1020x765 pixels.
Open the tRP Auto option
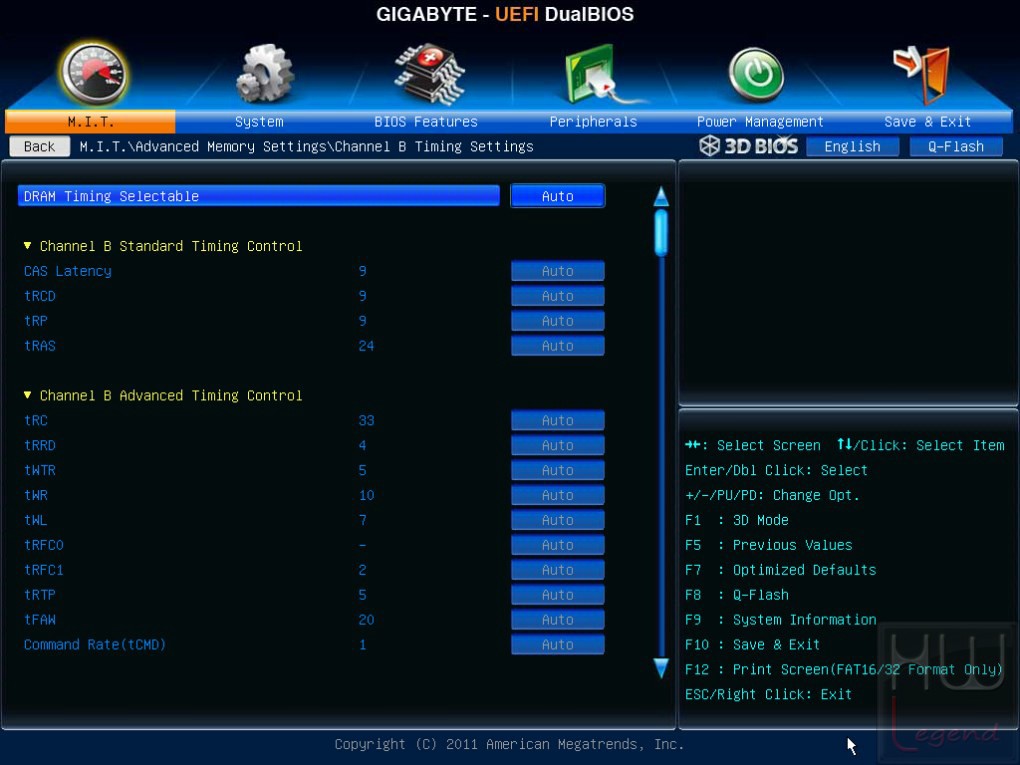click(557, 321)
